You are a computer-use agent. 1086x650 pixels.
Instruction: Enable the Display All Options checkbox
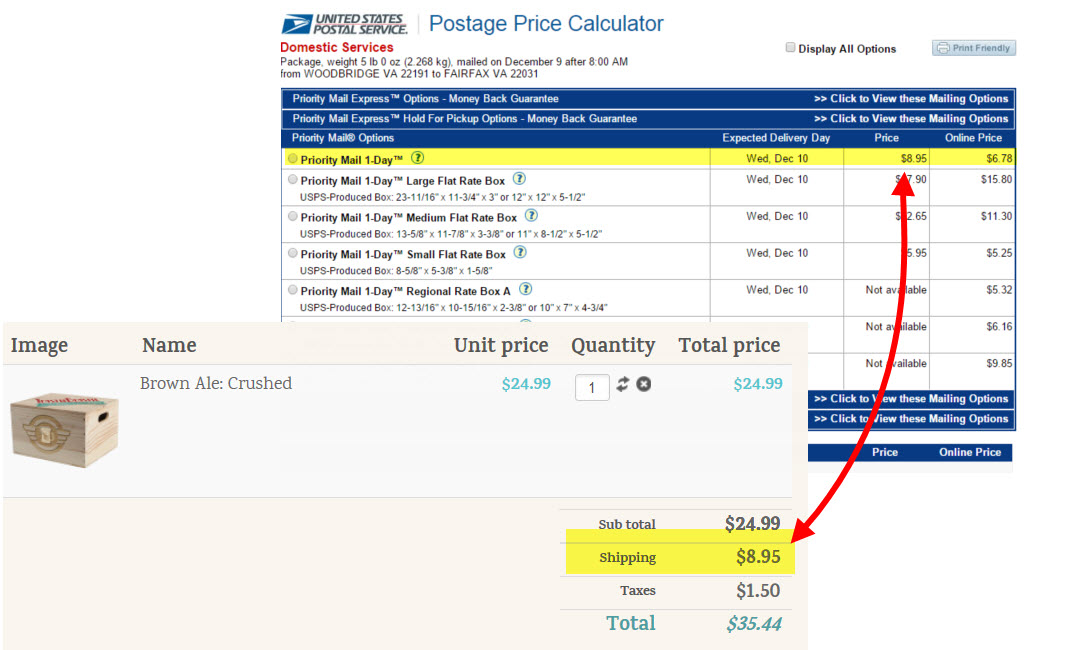pos(791,48)
